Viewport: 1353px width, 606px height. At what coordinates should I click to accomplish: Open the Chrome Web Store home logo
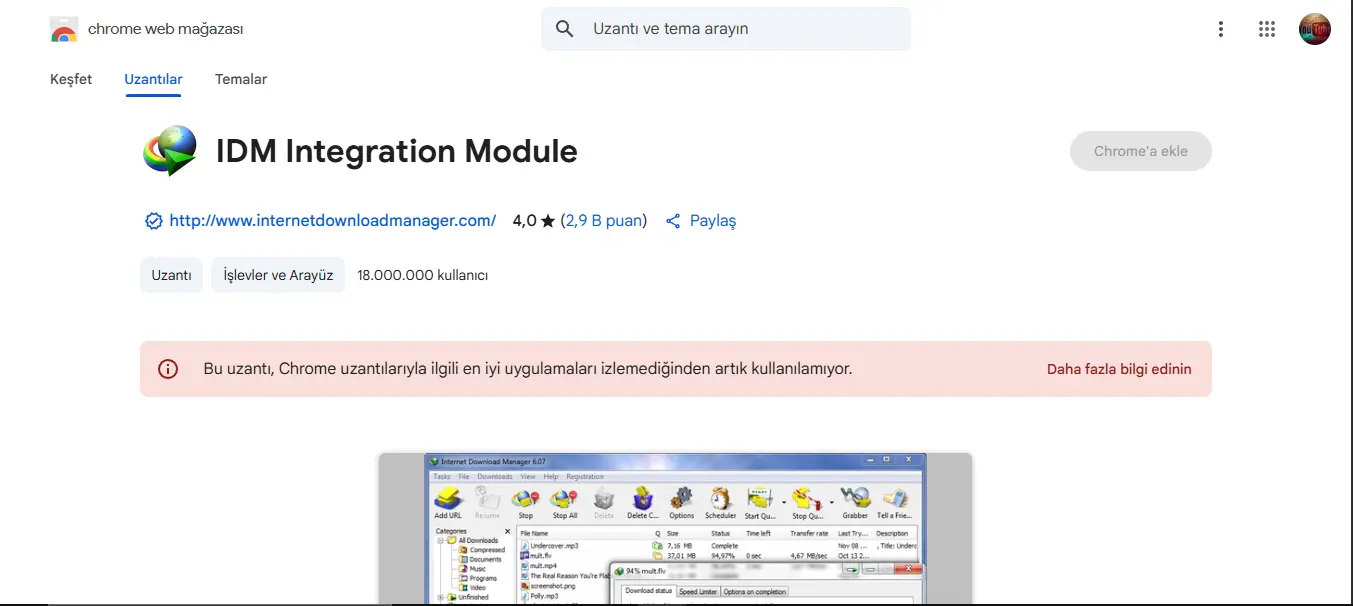pos(146,29)
